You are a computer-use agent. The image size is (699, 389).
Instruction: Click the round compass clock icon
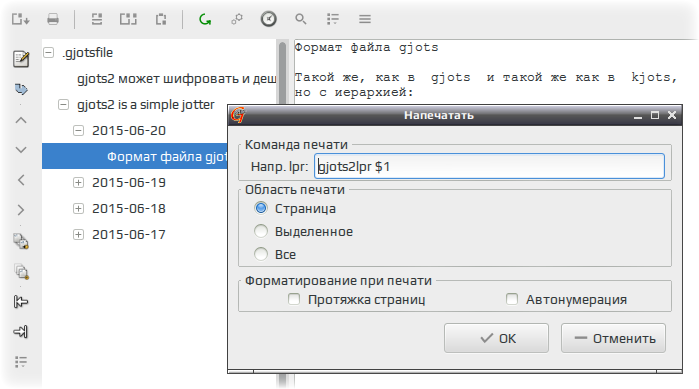coord(268,19)
